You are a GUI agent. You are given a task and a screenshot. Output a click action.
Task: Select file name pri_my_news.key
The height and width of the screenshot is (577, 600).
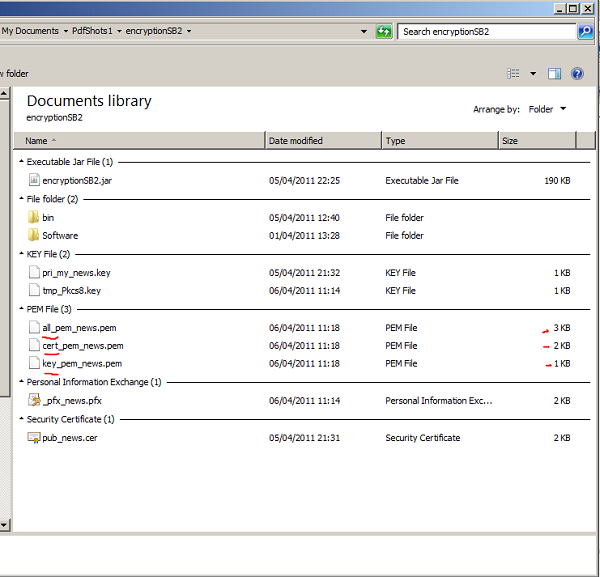pos(77,272)
